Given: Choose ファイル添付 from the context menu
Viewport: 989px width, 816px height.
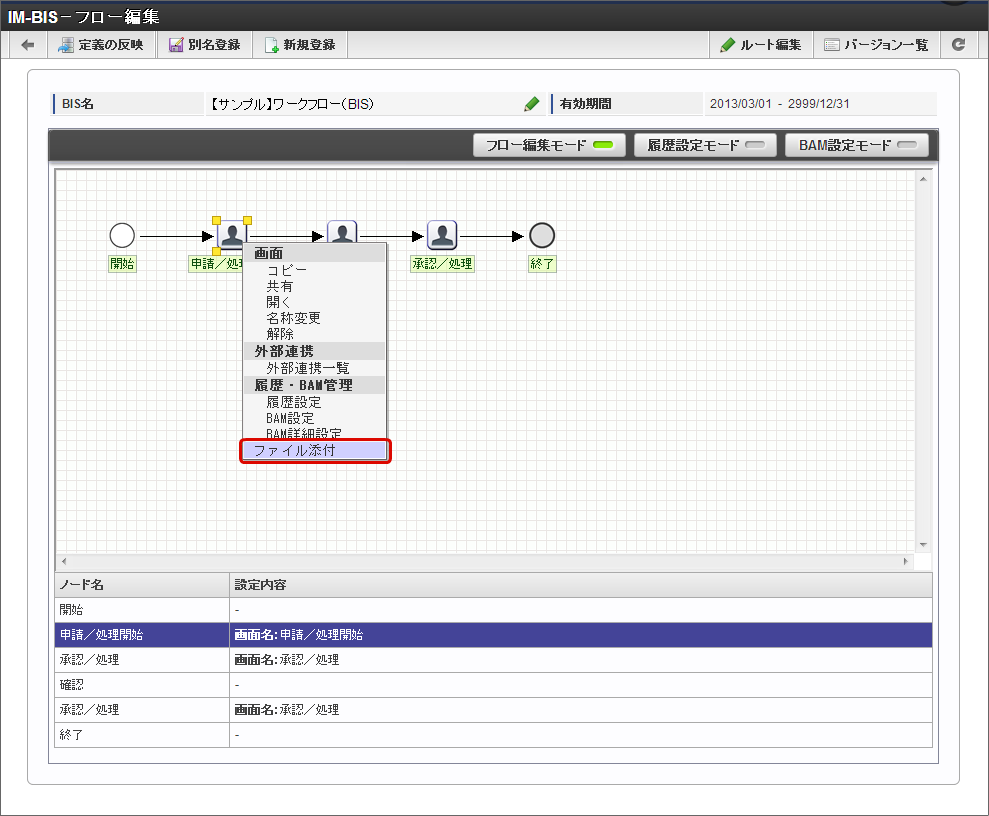Looking at the screenshot, I should coord(315,451).
